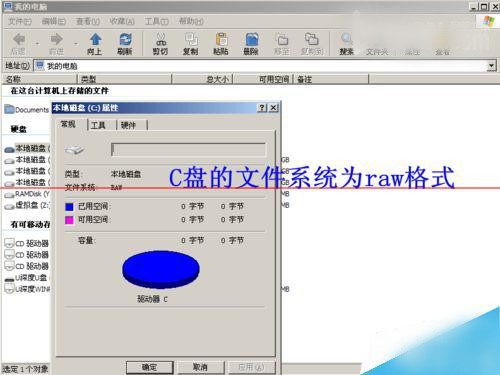Confirm with the 确定 button
Screen dimensions: 500x375
coord(149,367)
